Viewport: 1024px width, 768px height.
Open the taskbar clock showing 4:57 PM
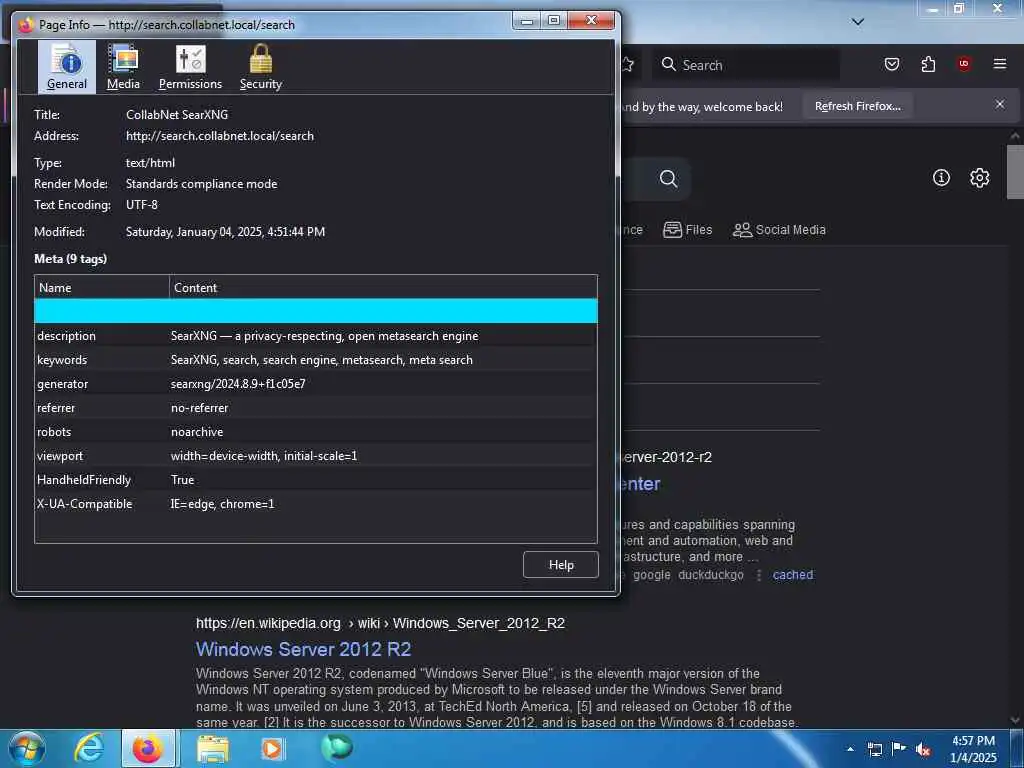[x=973, y=749]
